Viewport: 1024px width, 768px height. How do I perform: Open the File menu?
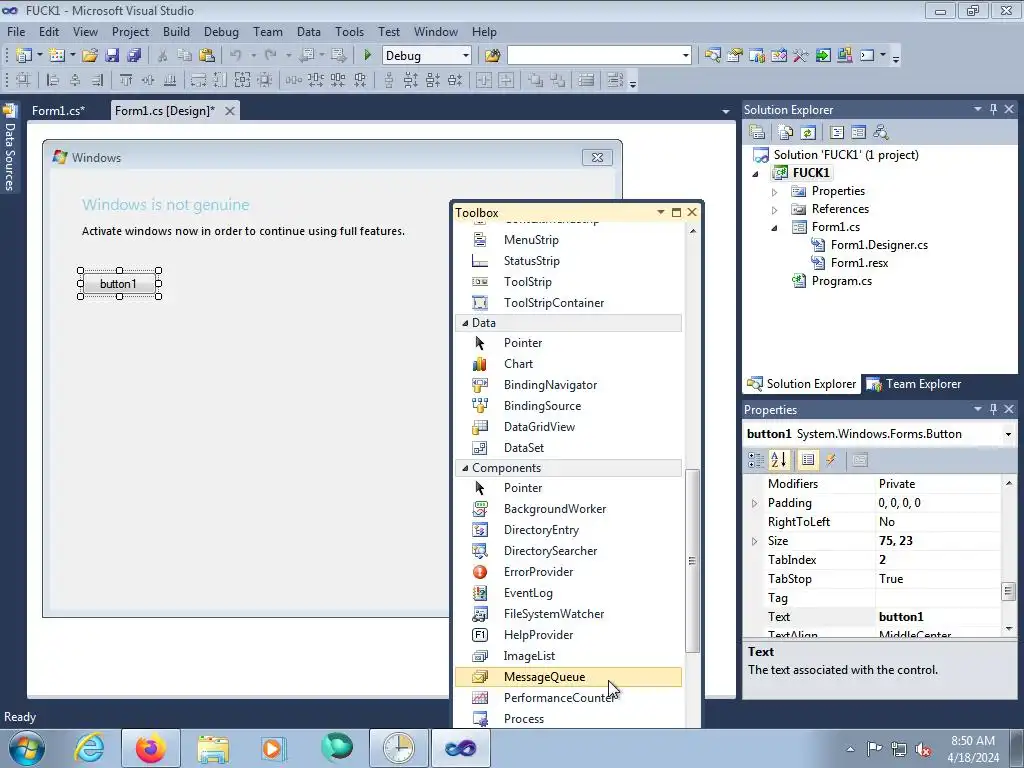16,31
